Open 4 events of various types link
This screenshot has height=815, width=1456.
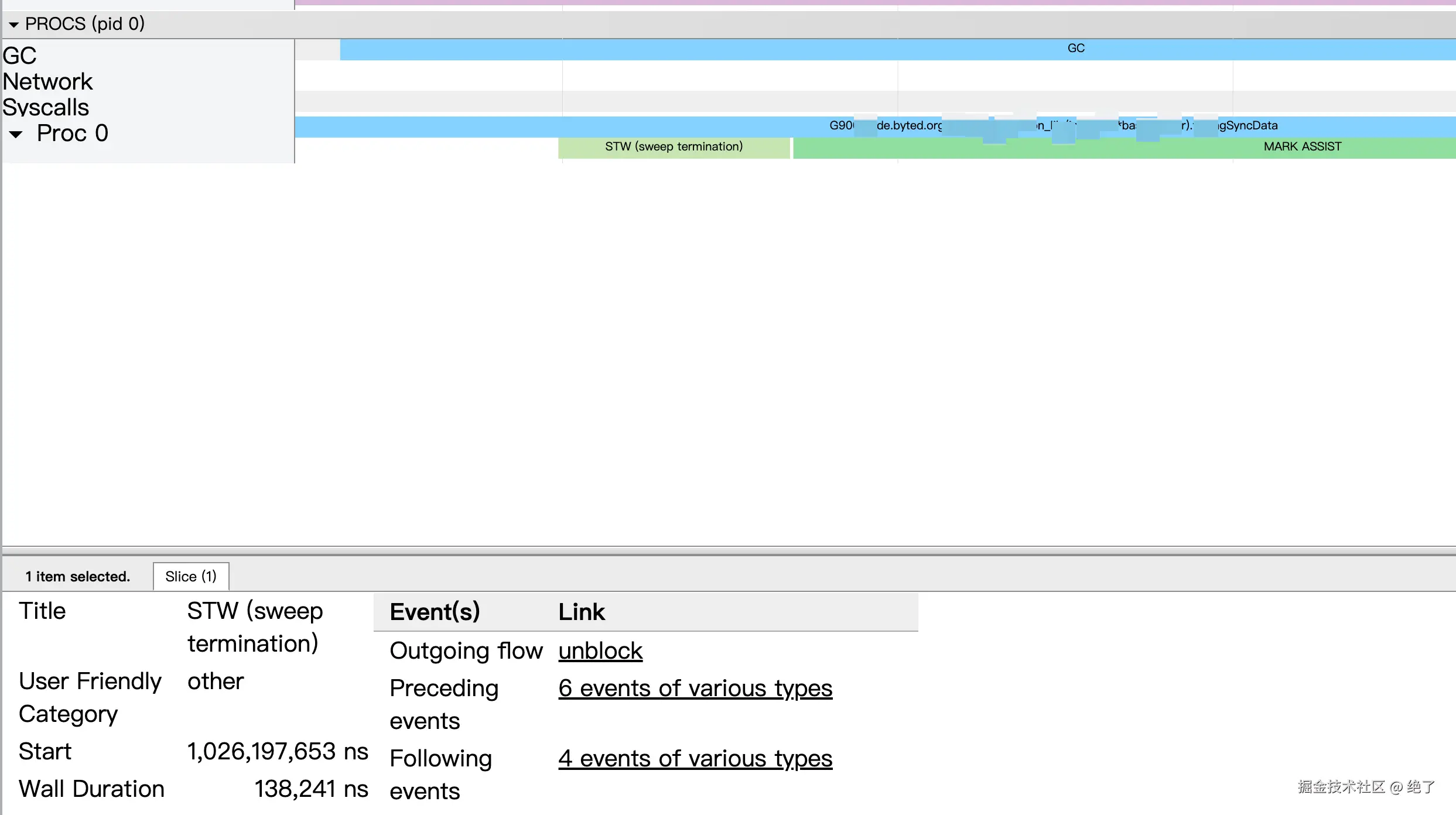coord(695,759)
